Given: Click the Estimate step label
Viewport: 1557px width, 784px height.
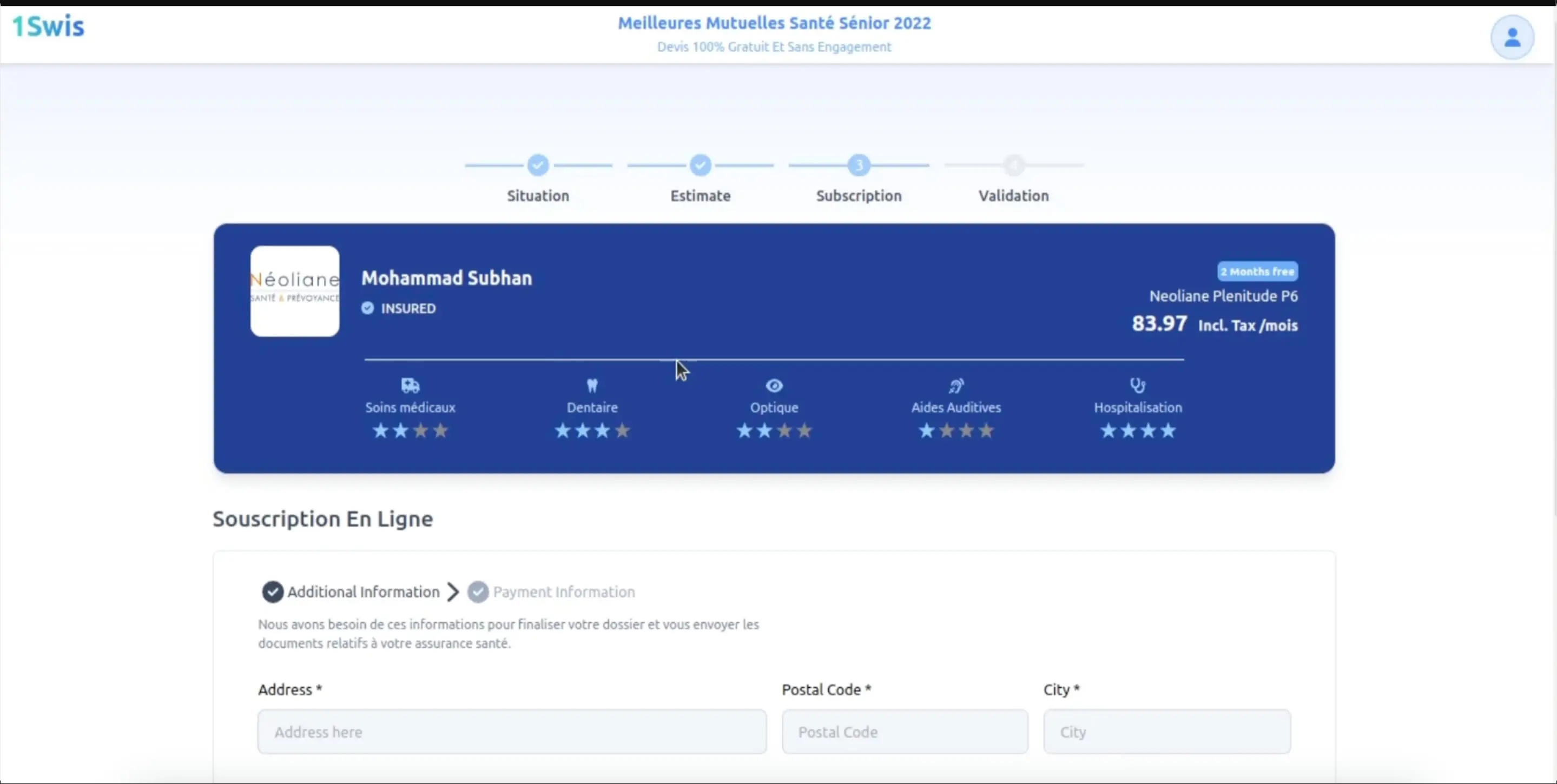Looking at the screenshot, I should [701, 196].
